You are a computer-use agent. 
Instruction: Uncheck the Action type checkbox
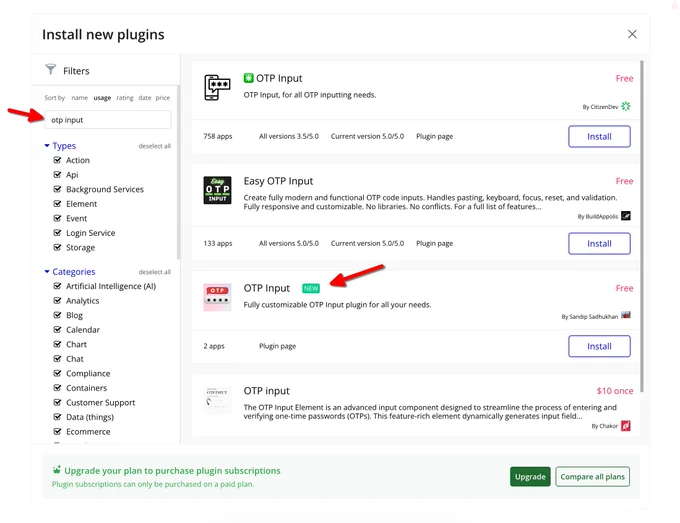coord(57,160)
